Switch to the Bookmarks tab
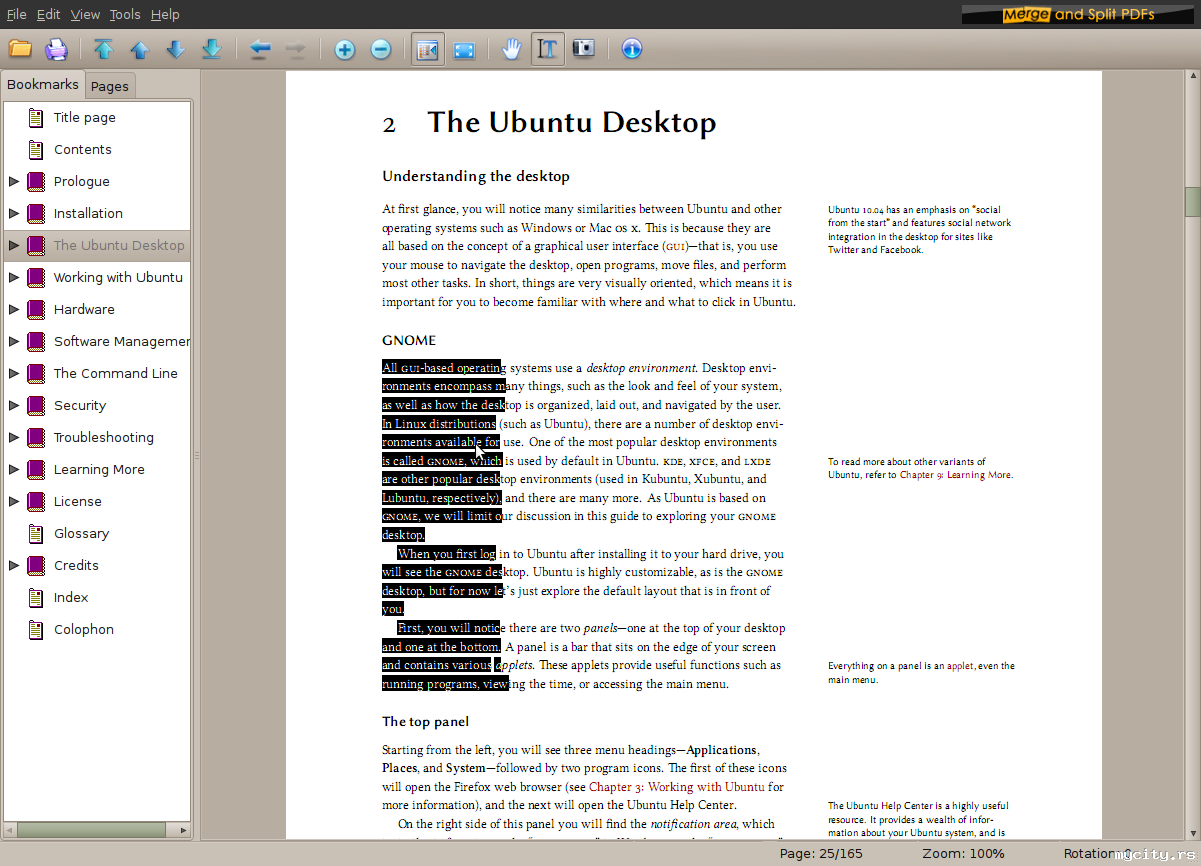 (x=43, y=85)
